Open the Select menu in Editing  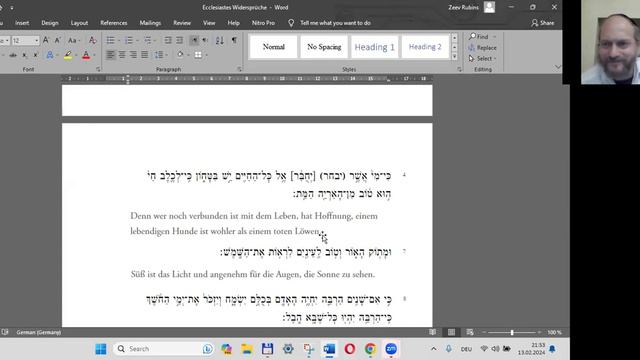tap(482, 59)
